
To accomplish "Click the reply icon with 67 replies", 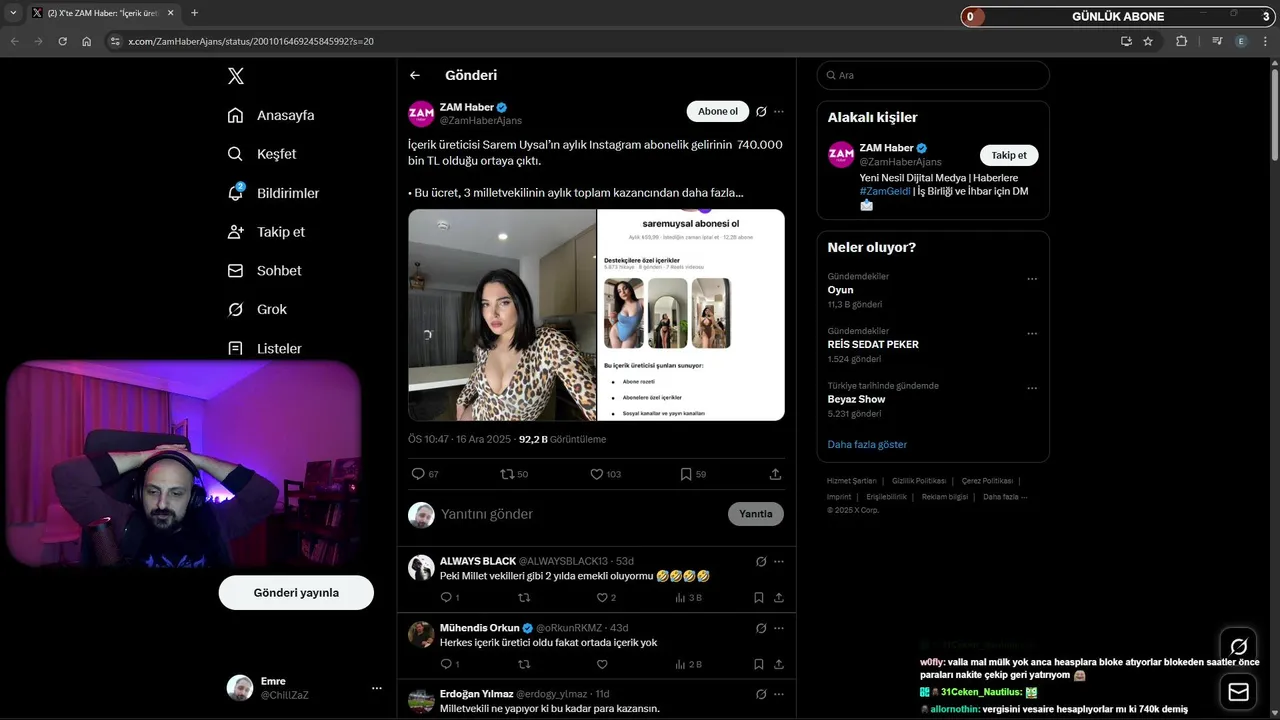I will (x=418, y=474).
